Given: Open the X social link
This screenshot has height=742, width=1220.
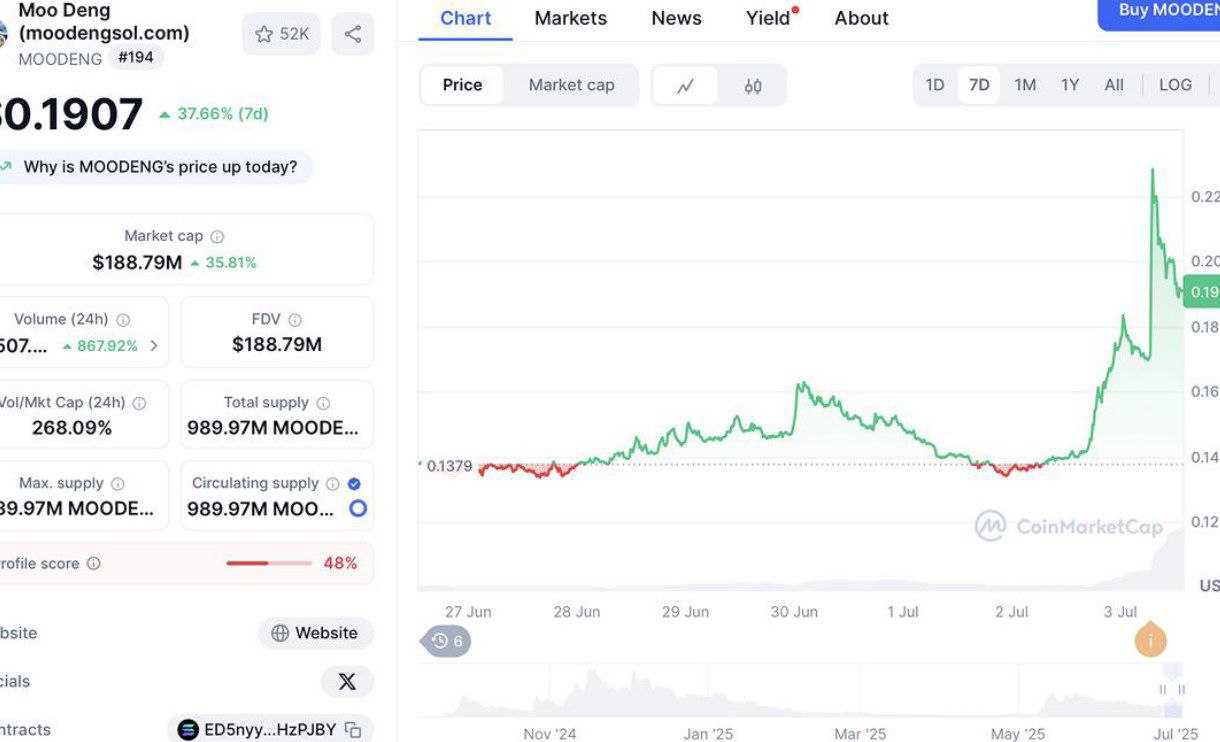Looking at the screenshot, I should click(347, 682).
